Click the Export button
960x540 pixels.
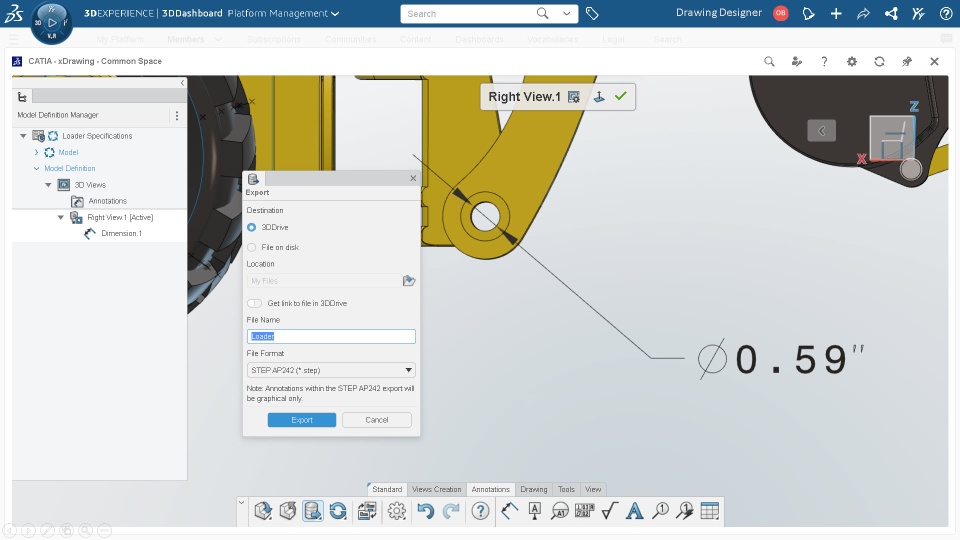click(x=302, y=420)
